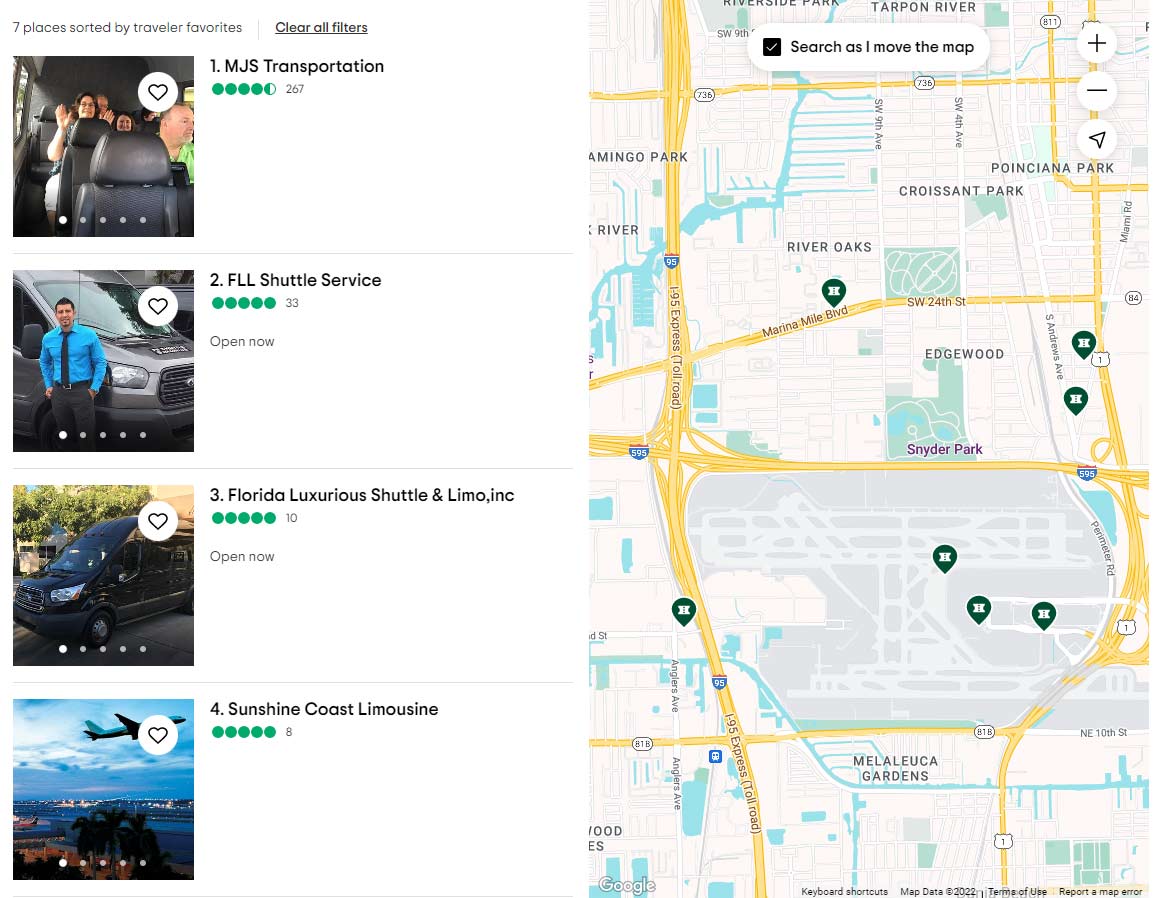Open 1. MJS Transportation listing

point(297,66)
